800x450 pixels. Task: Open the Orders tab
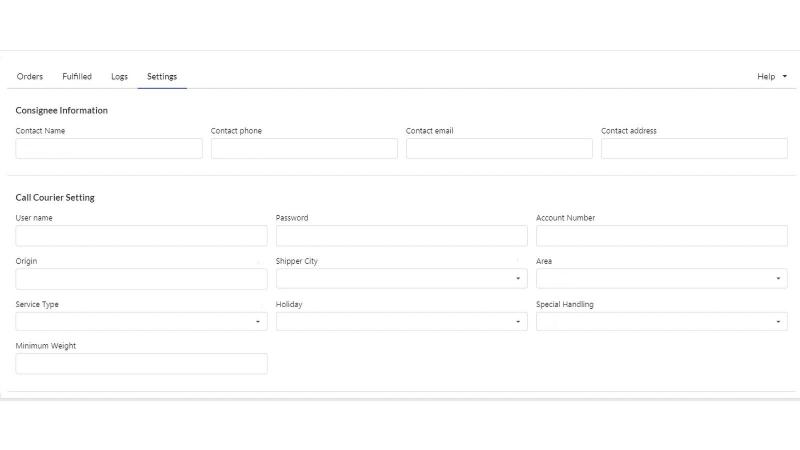click(x=30, y=77)
